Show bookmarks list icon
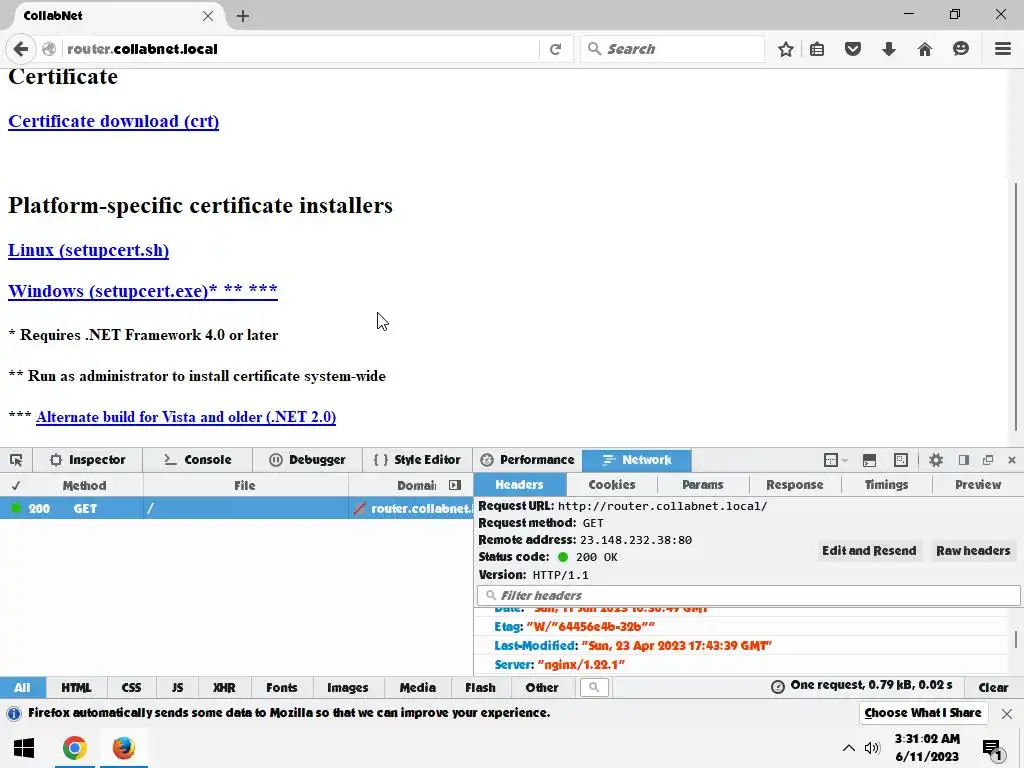 click(x=817, y=49)
